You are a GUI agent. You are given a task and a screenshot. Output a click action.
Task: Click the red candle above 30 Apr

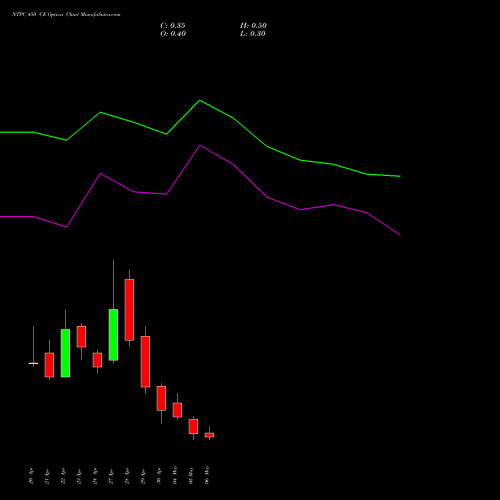pos(161,398)
